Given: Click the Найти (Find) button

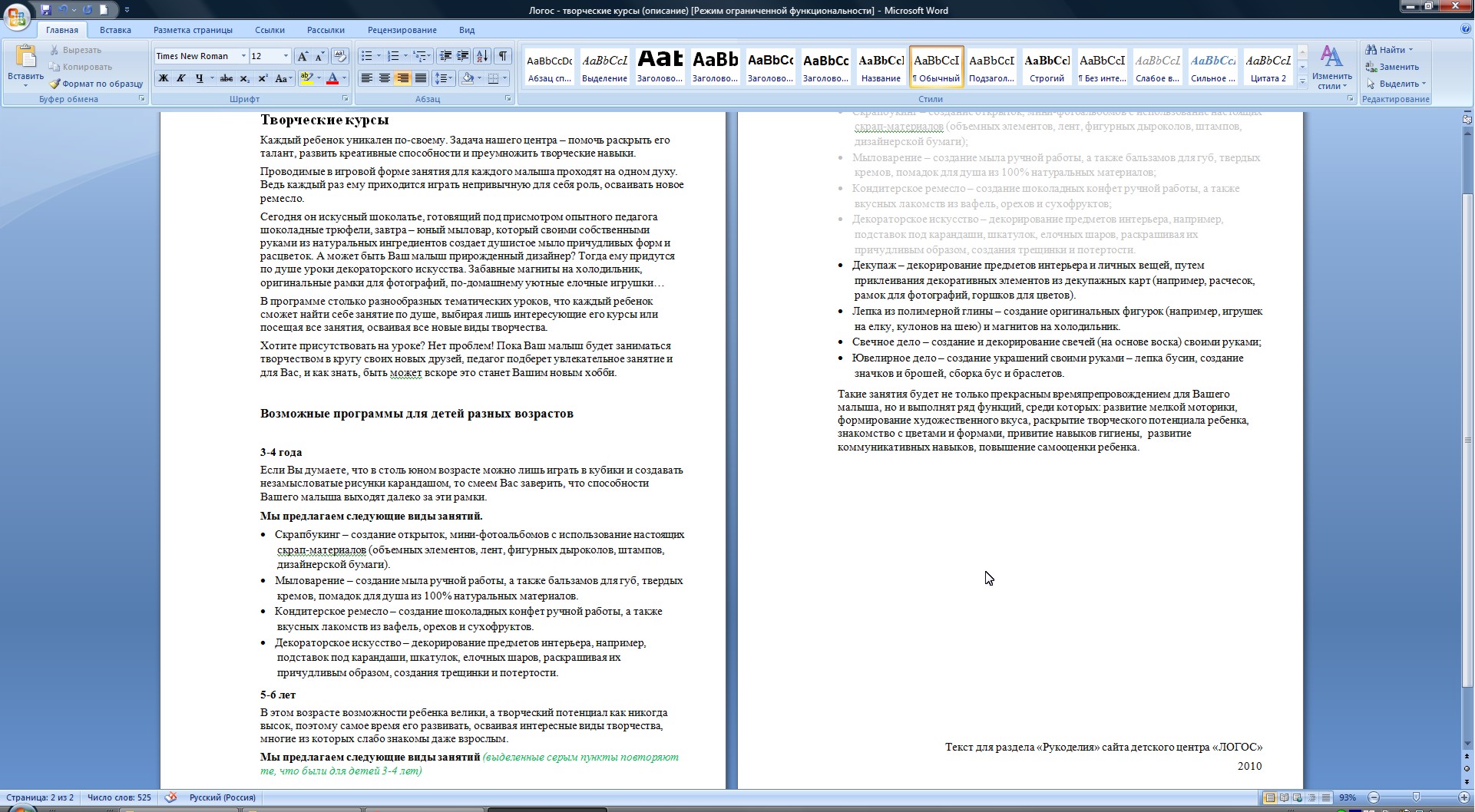Looking at the screenshot, I should tap(1391, 50).
